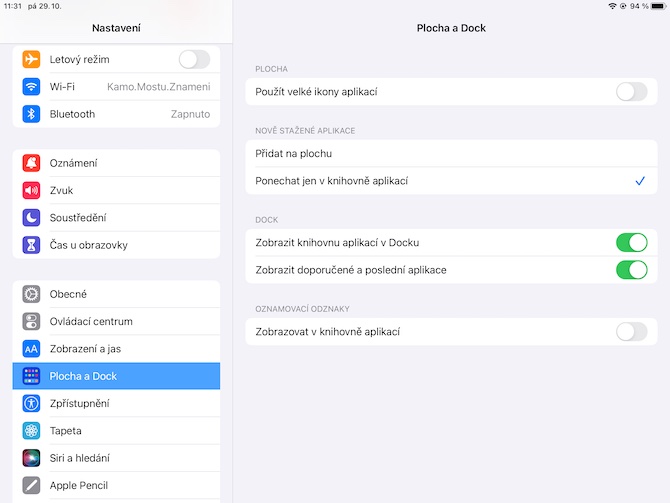Tap the Soustředění moon icon

[31, 217]
